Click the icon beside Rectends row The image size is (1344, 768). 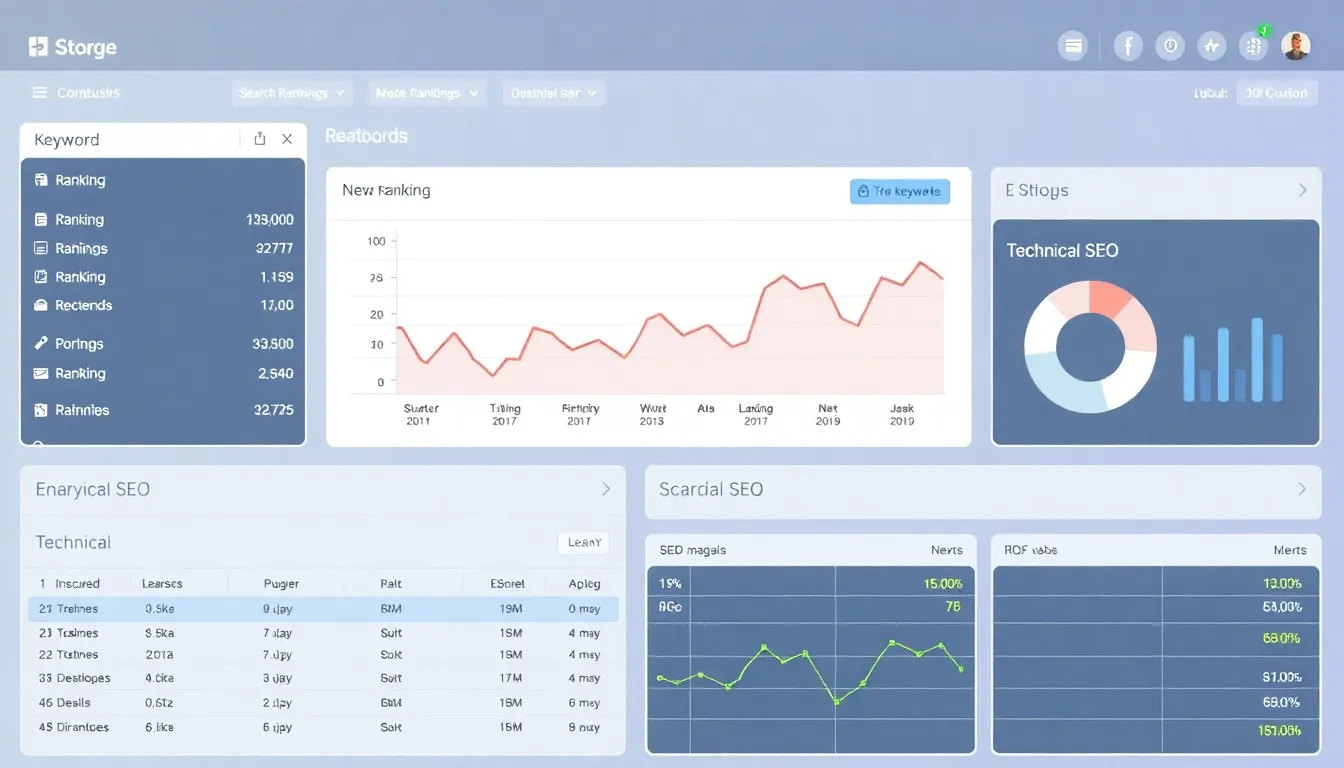(41, 305)
